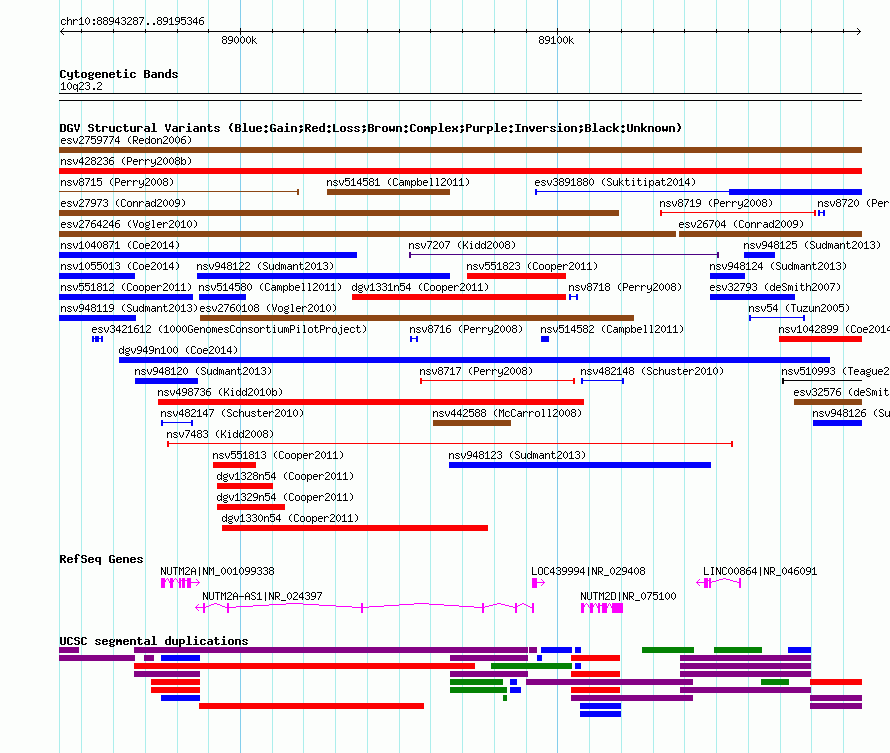The height and width of the screenshot is (753, 890).
Task: Click dgv1330n54 (Cooper2011) label
Action: point(290,518)
